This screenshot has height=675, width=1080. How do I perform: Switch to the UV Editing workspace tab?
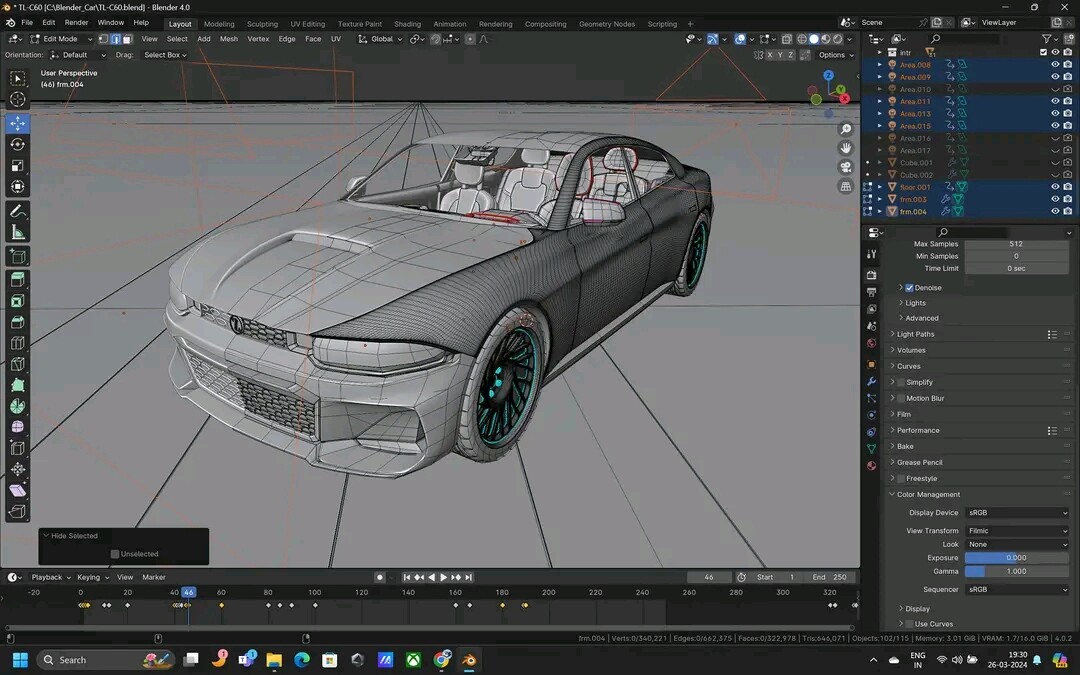306,24
